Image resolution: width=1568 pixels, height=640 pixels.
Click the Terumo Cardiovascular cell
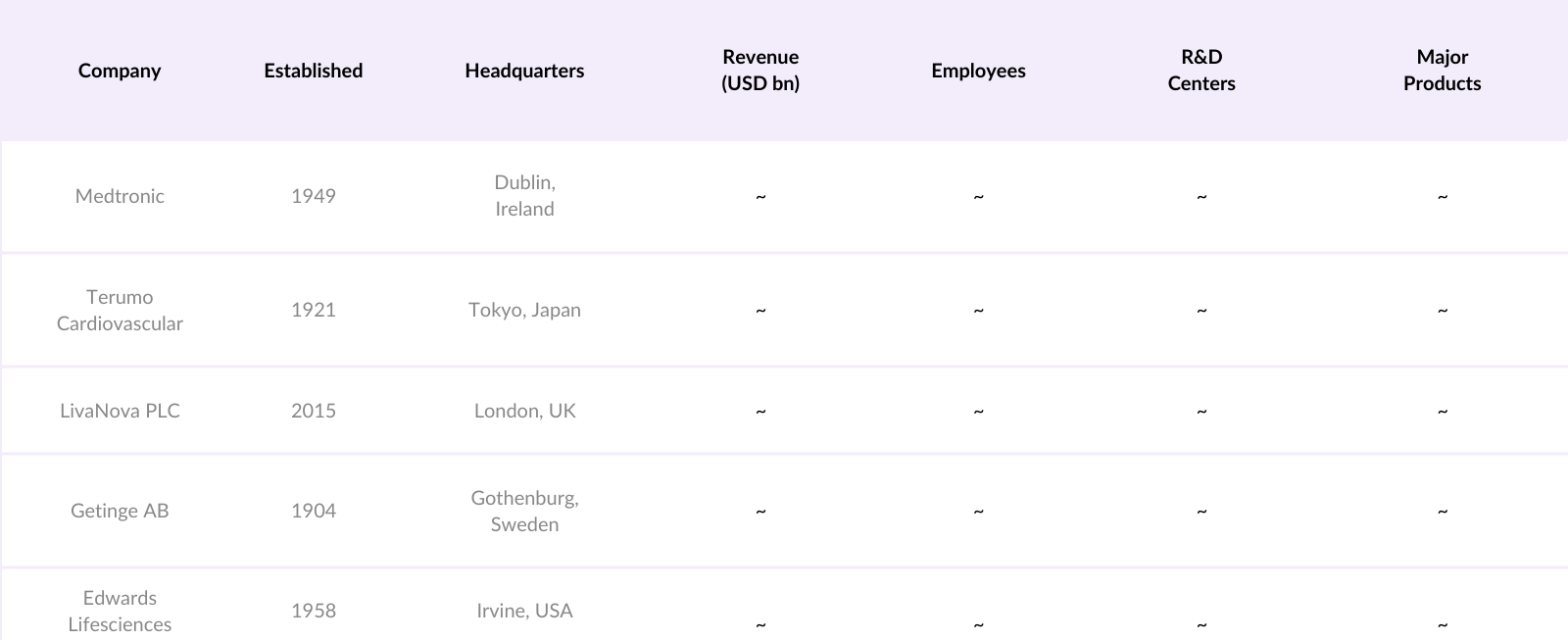pos(120,310)
